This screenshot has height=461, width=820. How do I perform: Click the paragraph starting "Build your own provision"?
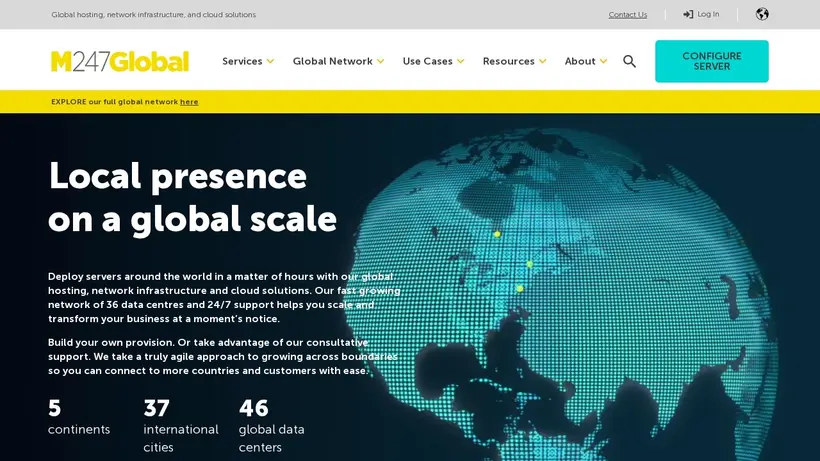pos(223,356)
